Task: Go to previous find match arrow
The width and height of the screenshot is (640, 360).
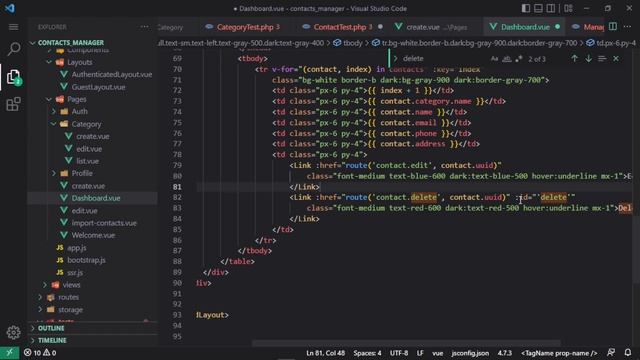Action: coord(575,59)
